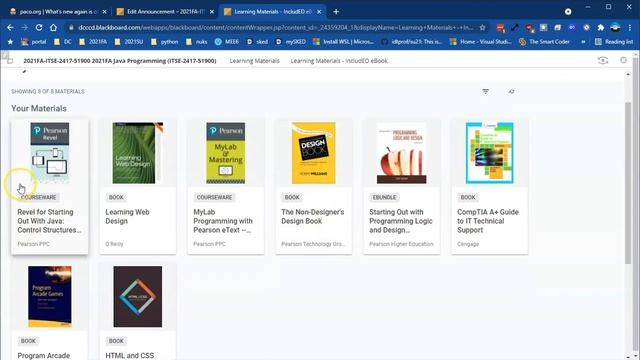Click the Pearson Higher Education publisher text
This screenshot has height=360, width=640.
pyautogui.click(x=401, y=244)
